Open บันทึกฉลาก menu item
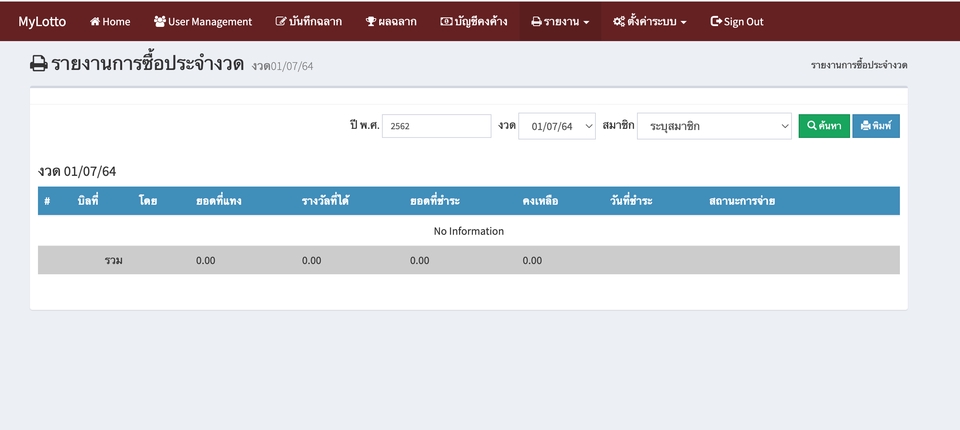Viewport: 960px width, 430px height. click(x=309, y=21)
